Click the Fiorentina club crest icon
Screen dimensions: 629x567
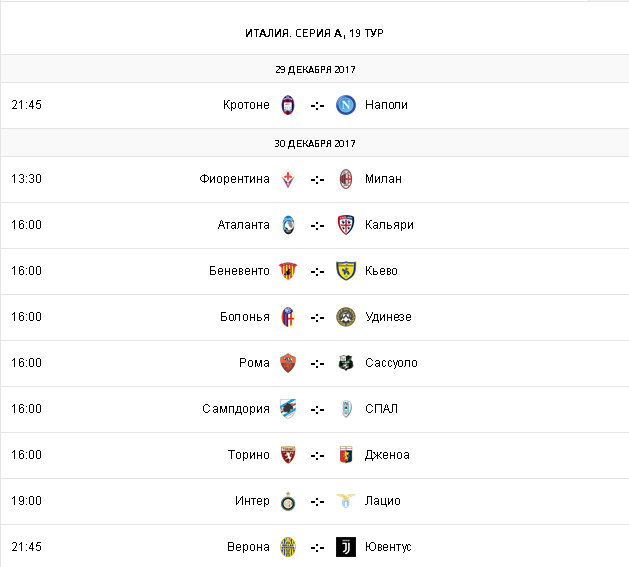coord(288,179)
